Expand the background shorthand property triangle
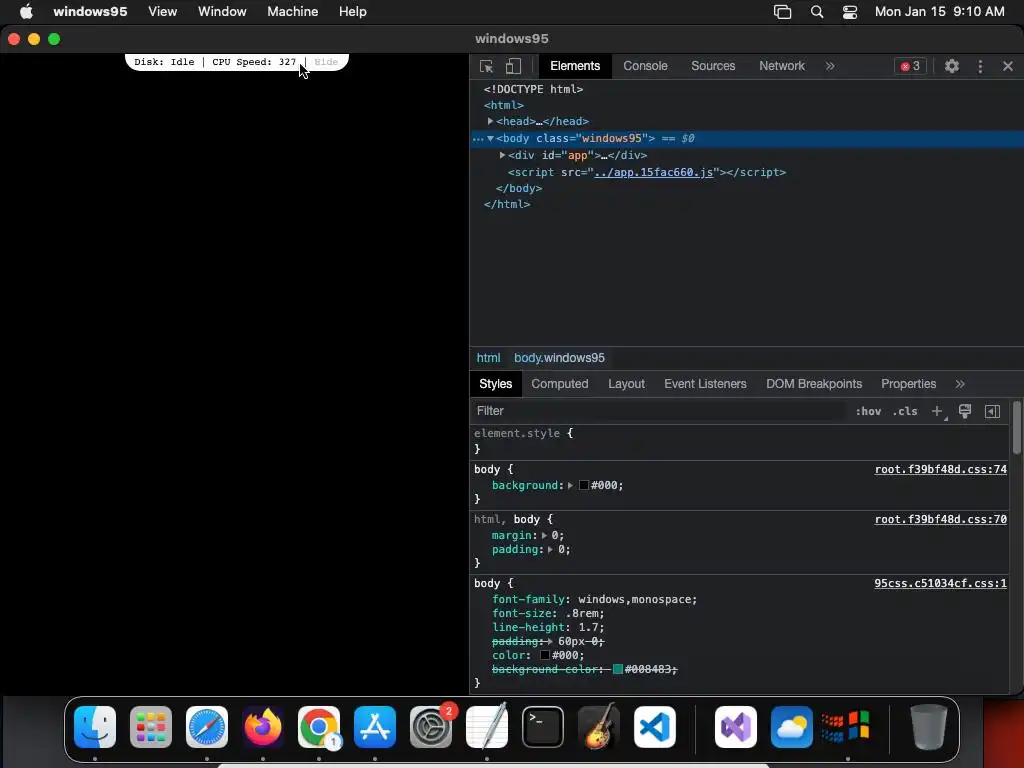The width and height of the screenshot is (1024, 768). pos(570,485)
